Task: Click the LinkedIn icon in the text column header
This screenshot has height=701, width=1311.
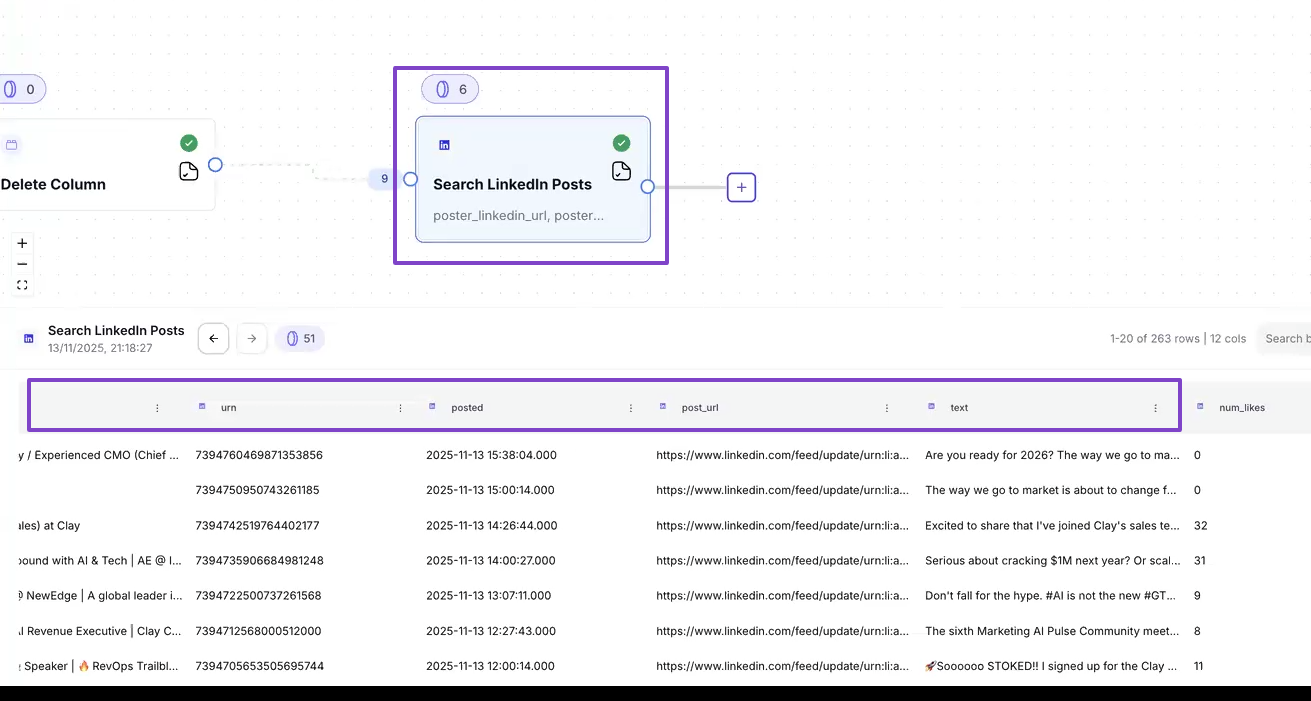Action: tap(931, 407)
